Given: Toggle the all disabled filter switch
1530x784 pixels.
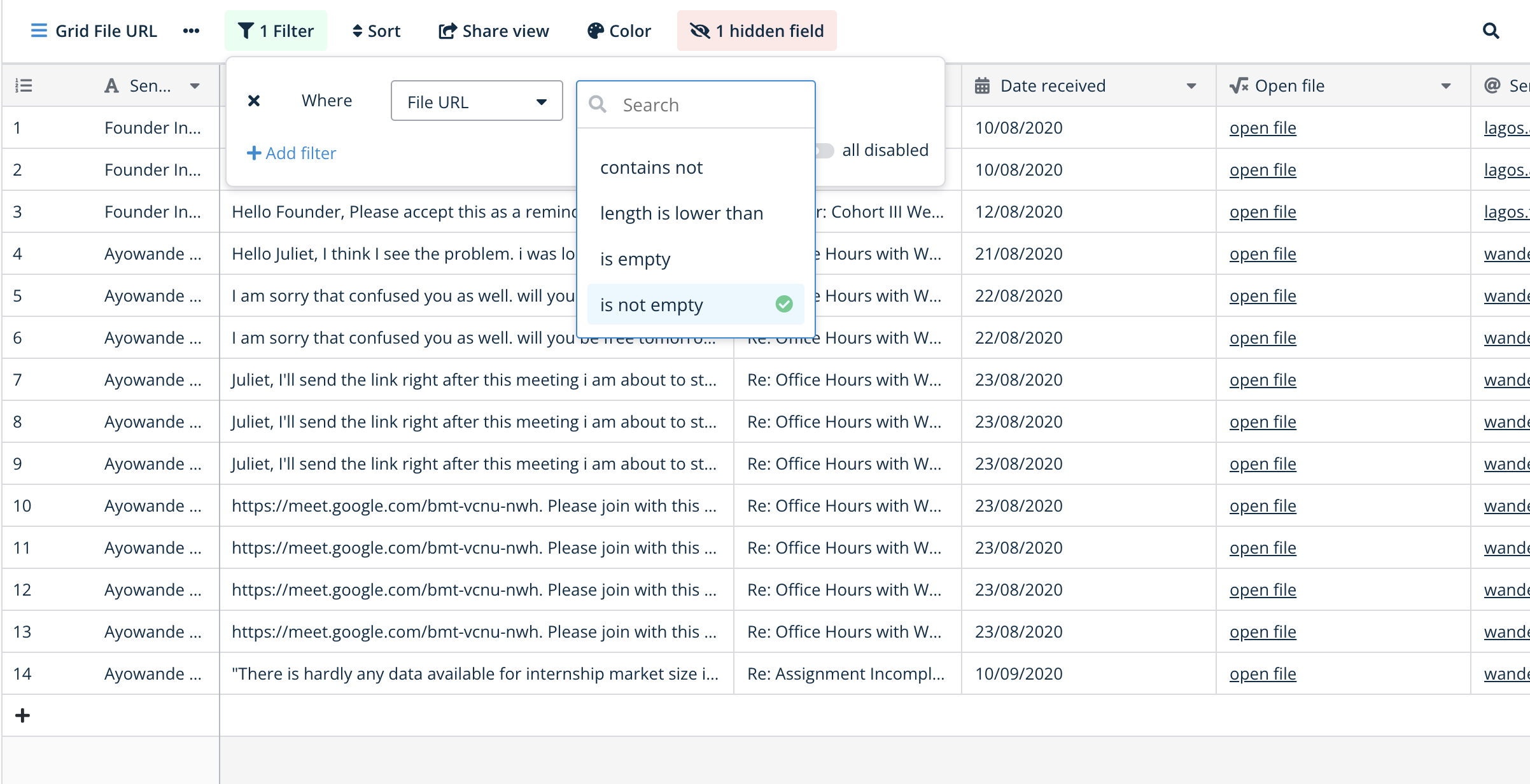Looking at the screenshot, I should (825, 150).
